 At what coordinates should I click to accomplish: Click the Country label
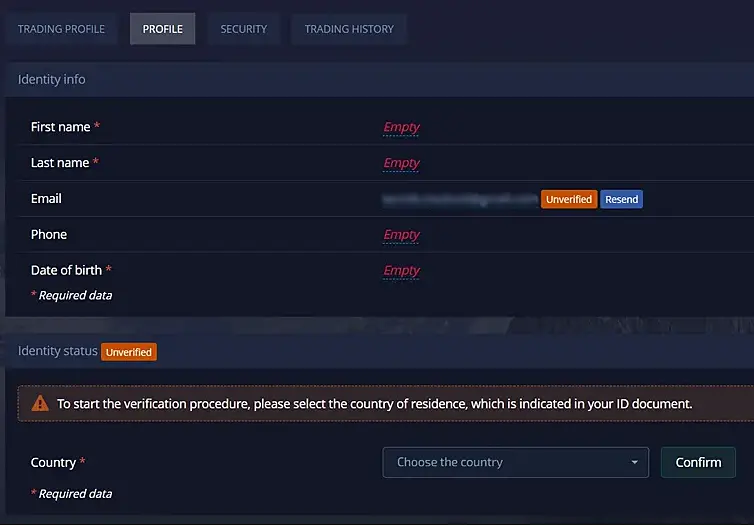pos(53,462)
